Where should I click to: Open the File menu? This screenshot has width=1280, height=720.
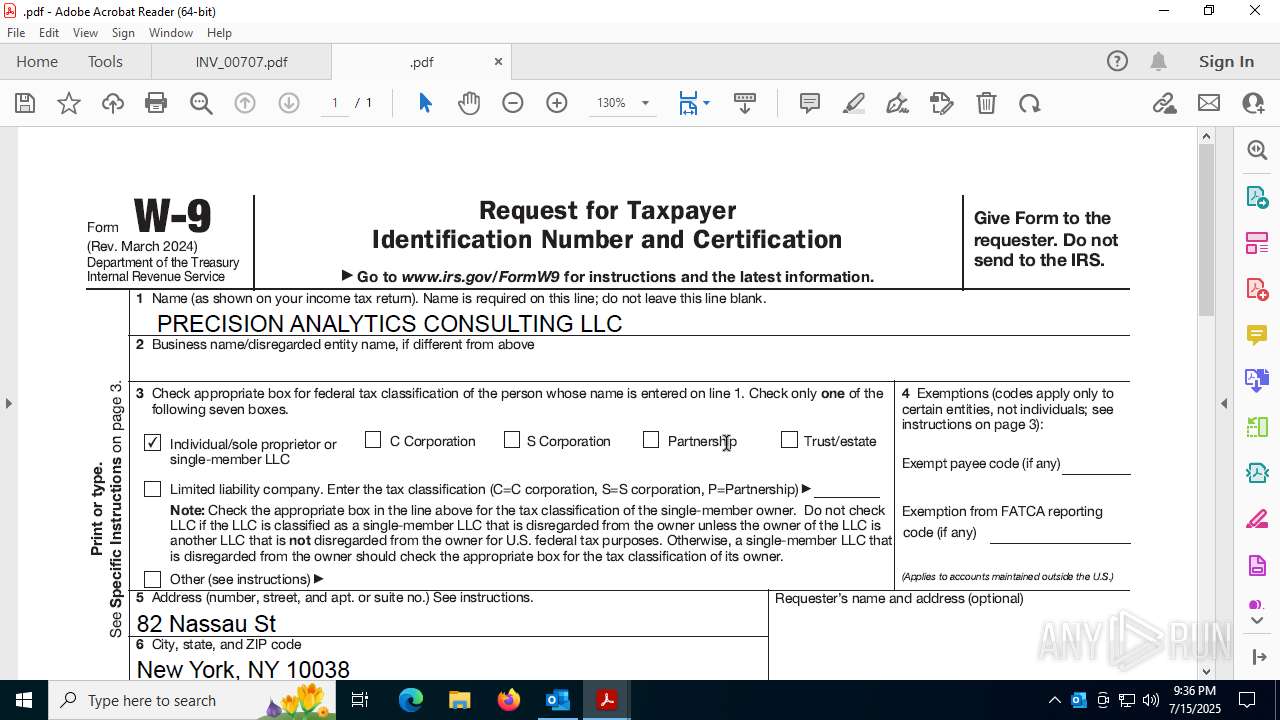coord(16,33)
